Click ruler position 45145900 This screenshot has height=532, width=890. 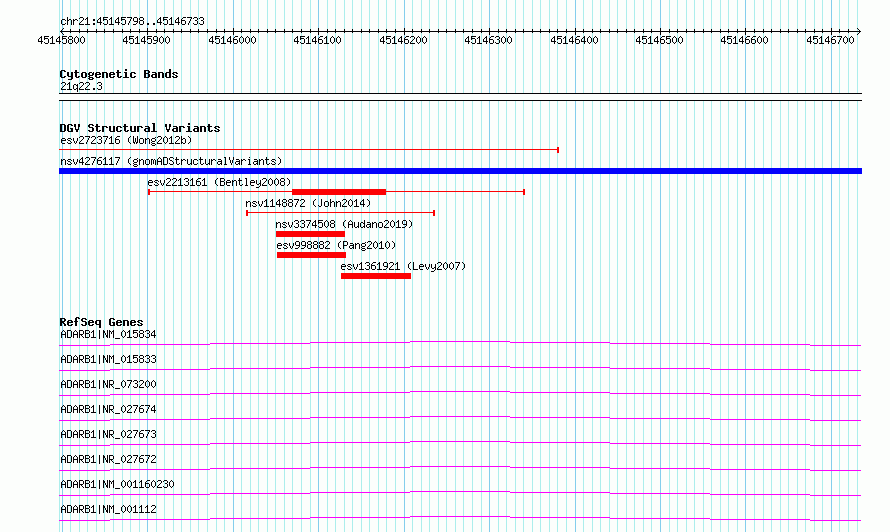coord(146,40)
